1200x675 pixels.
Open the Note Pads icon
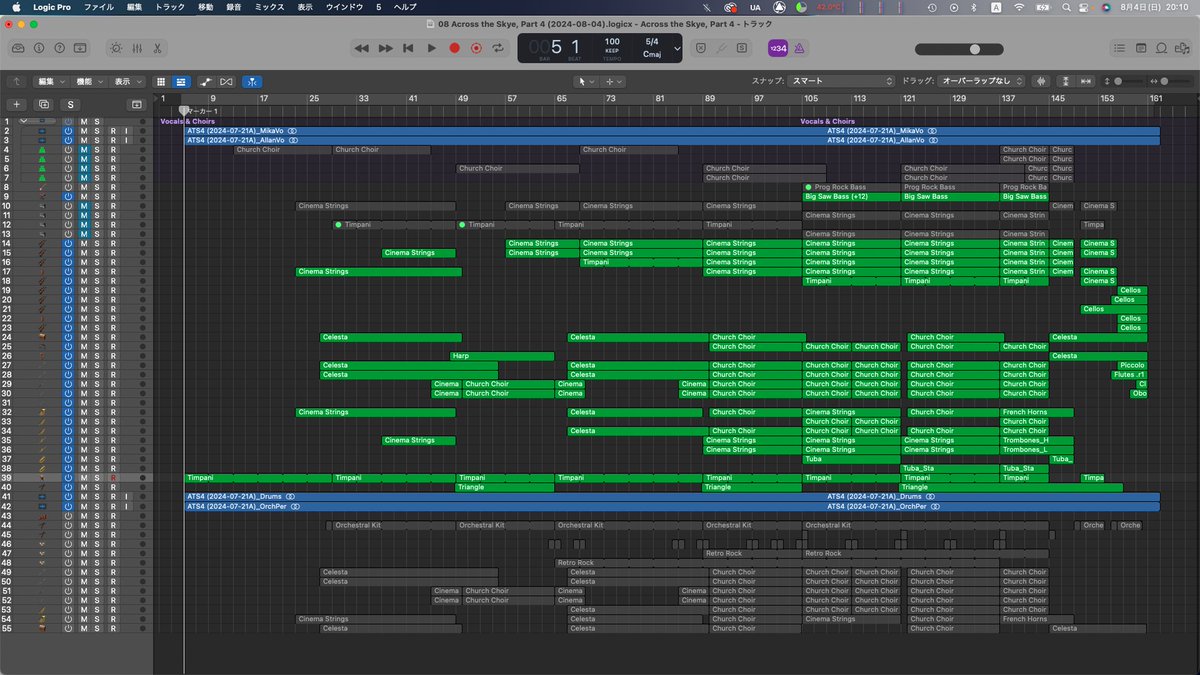[1142, 48]
